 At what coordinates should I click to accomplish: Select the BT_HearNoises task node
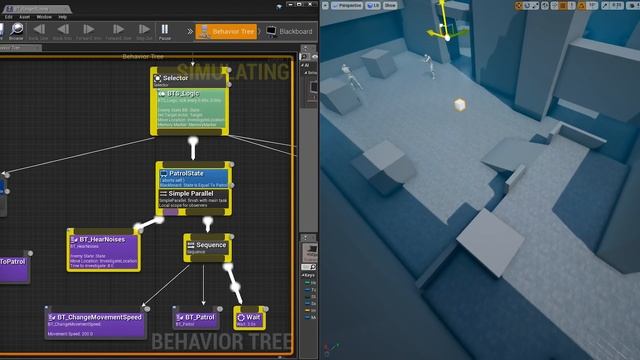pyautogui.click(x=104, y=251)
